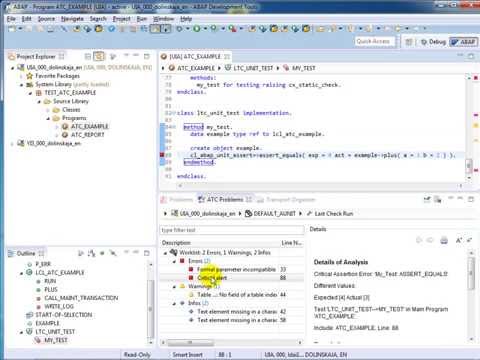This screenshot has height=360, width=480.
Task: Select LCL_ATC_EXAMPLE class in Outline
Action: [x=55, y=273]
